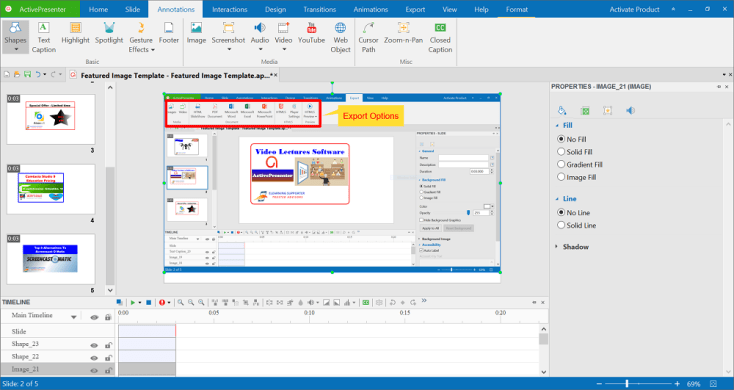This screenshot has height=390, width=734.
Task: Open the Export ribbon tab
Action: [415, 9]
